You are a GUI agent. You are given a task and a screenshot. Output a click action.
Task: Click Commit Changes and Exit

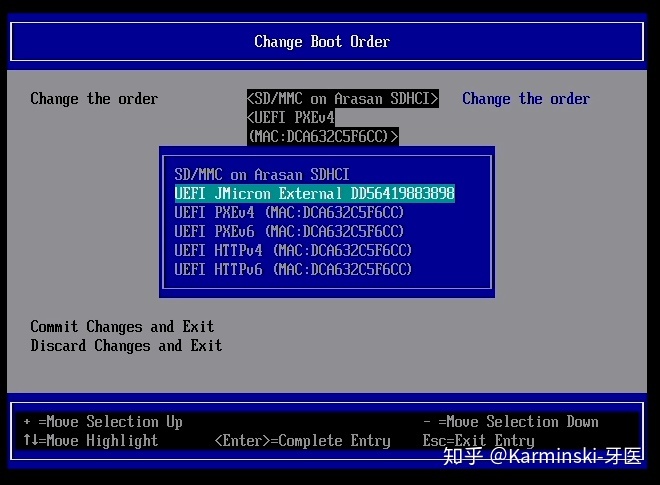pyautogui.click(x=122, y=327)
